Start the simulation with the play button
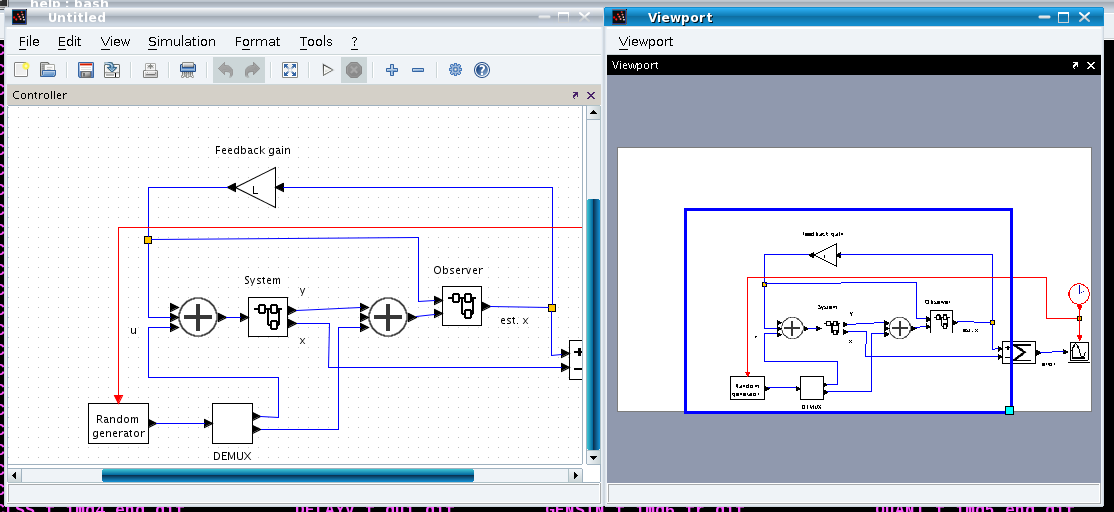The image size is (1114, 512). point(327,70)
